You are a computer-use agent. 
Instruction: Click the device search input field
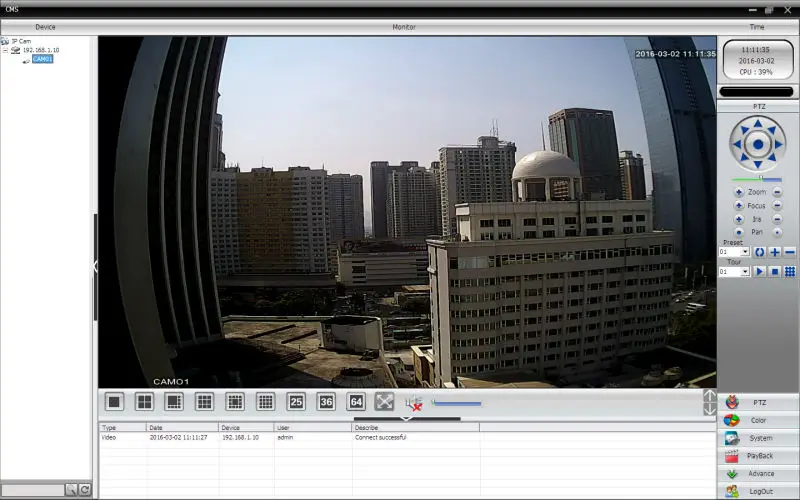(x=33, y=490)
